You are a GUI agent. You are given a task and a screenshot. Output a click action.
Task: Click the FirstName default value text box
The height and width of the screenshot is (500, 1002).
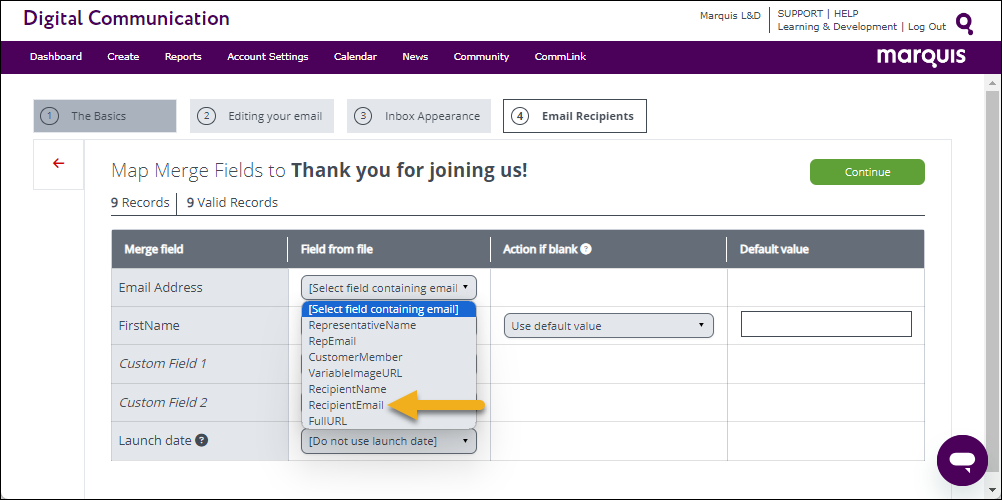[826, 324]
